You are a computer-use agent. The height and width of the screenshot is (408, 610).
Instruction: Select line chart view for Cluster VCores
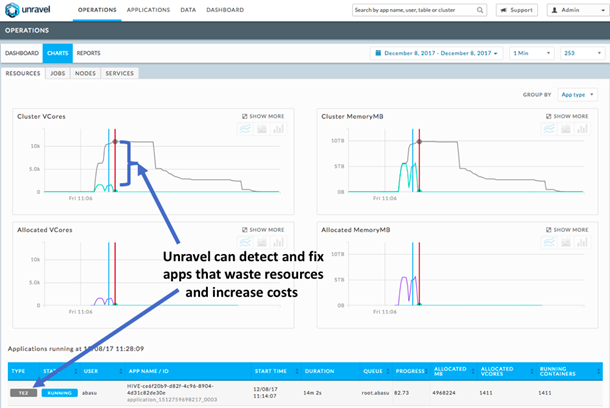pos(245,129)
